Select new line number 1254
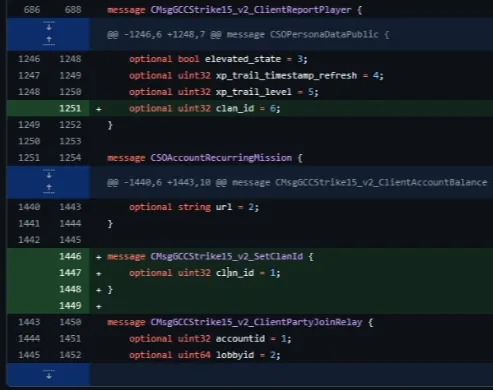493x390 pixels. click(70, 158)
